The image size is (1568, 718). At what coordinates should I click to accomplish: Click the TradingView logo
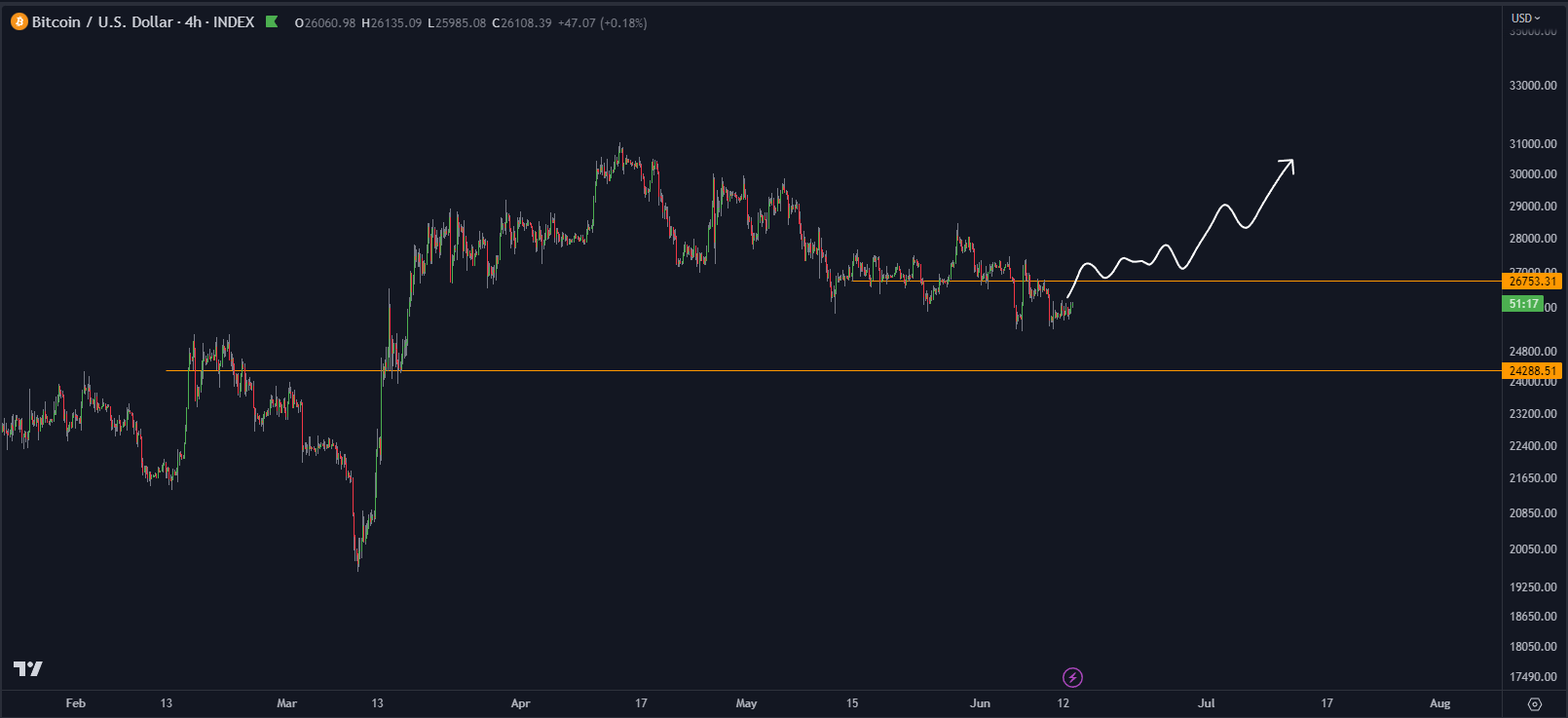pos(28,668)
